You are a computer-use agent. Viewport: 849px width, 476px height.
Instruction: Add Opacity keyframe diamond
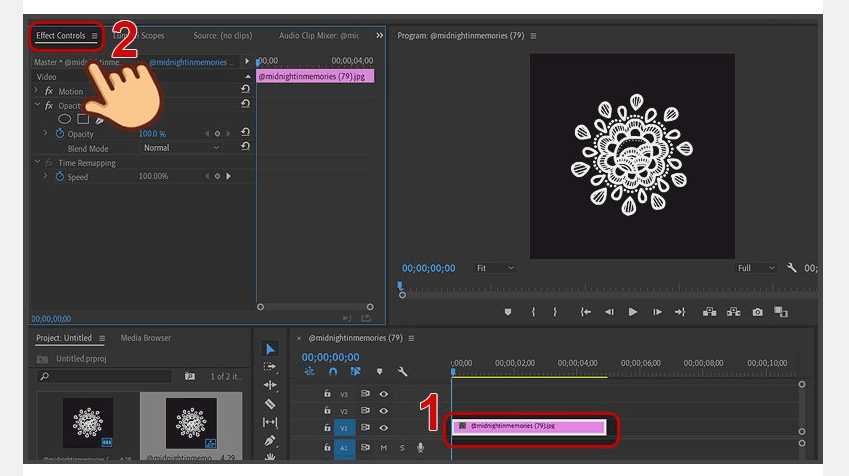point(217,133)
